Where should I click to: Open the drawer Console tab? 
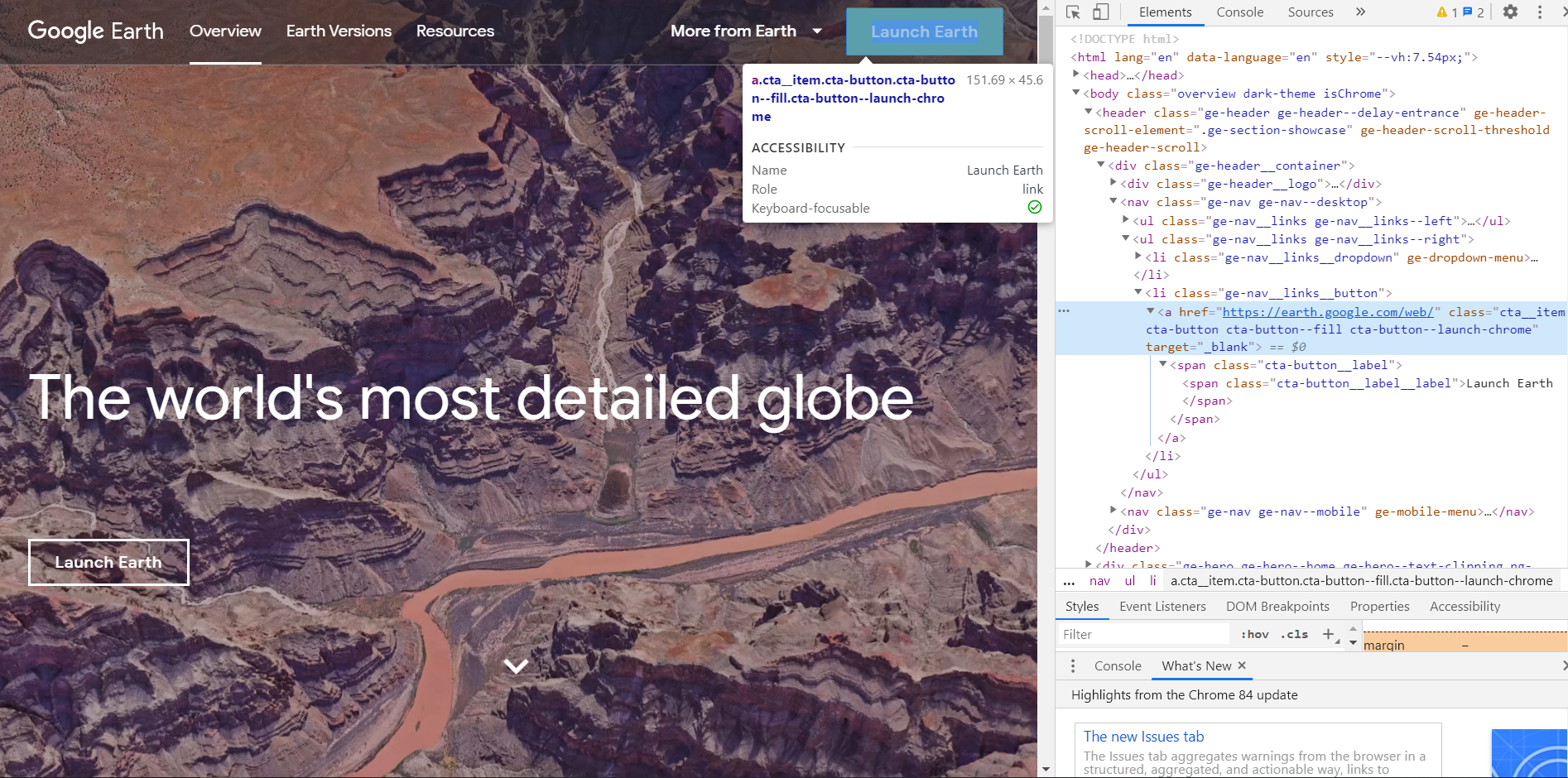pos(1118,666)
